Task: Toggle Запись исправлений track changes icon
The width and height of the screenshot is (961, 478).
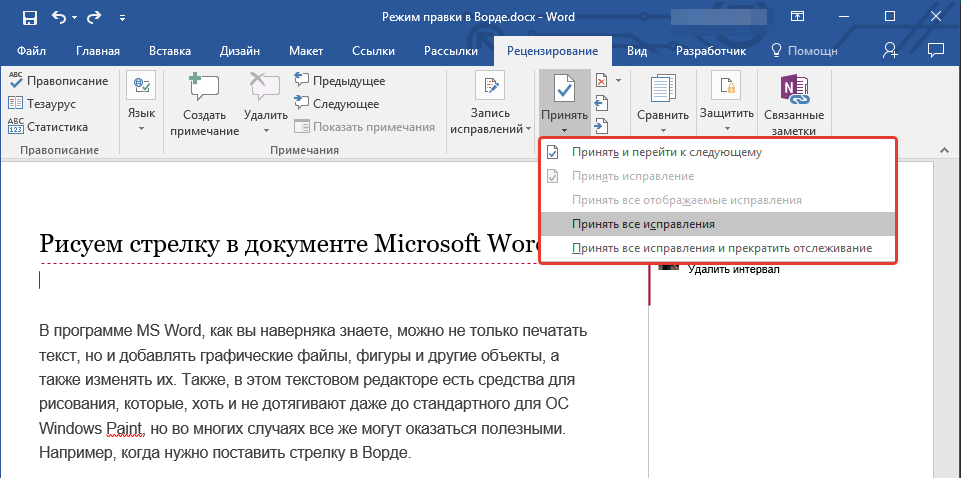Action: click(x=490, y=86)
